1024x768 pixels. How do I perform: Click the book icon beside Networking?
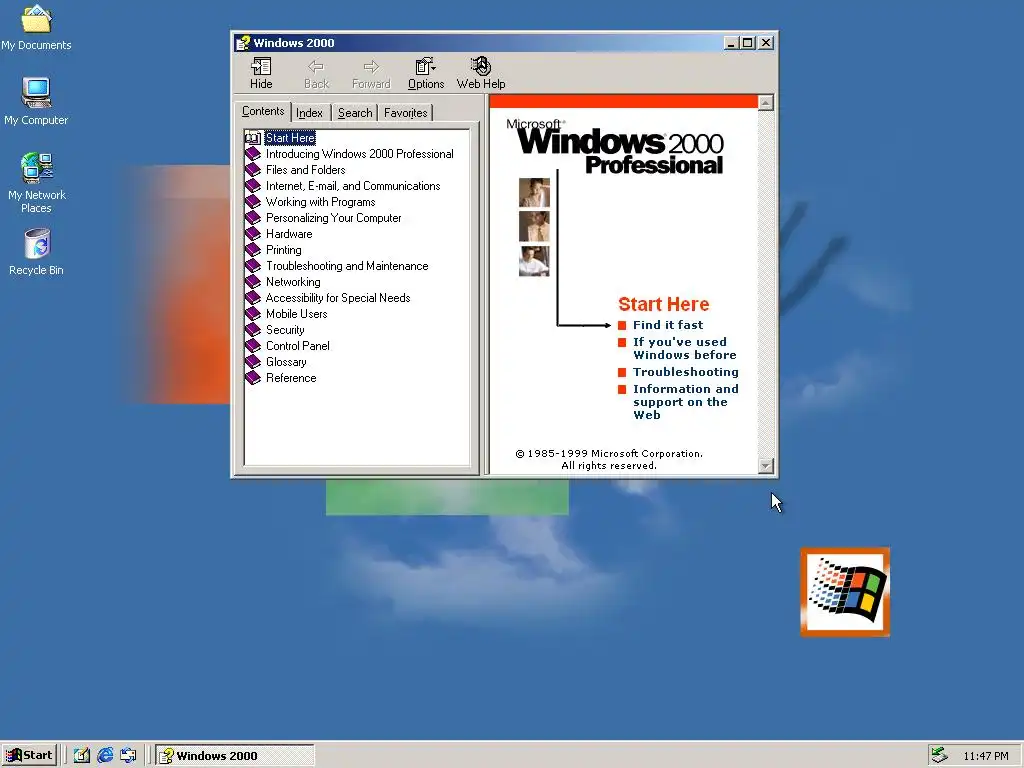point(253,282)
